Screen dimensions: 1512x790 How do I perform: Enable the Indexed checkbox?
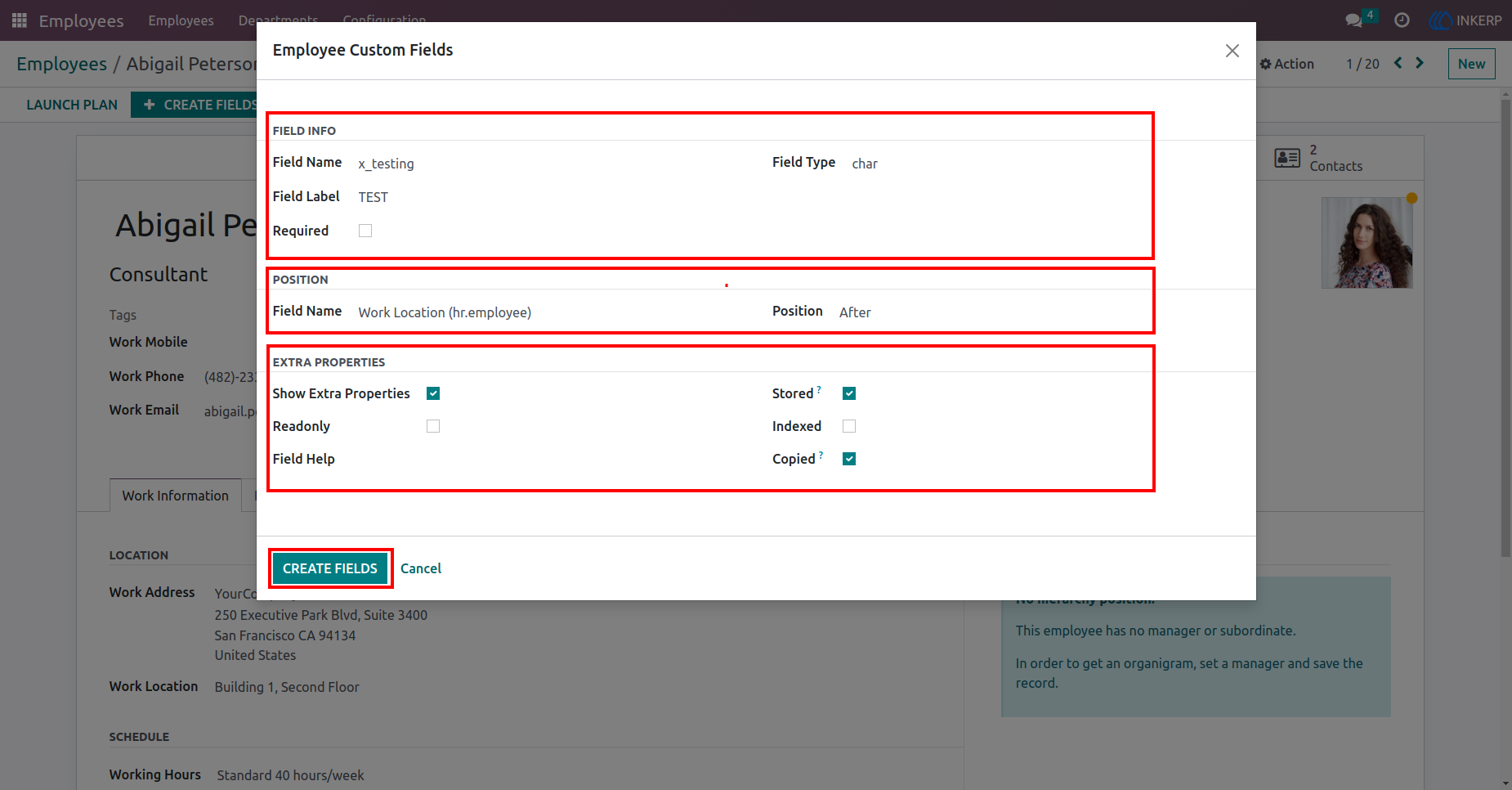[849, 426]
